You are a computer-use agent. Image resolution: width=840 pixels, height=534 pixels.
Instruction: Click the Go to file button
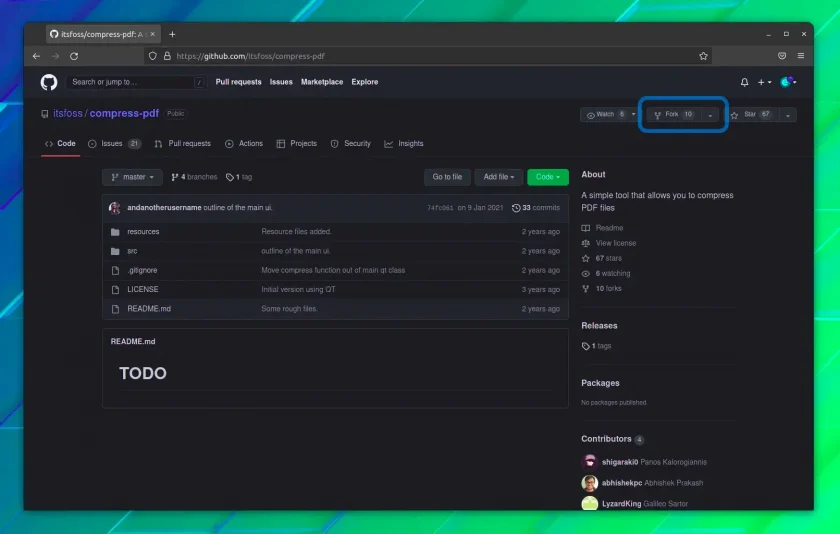(447, 177)
